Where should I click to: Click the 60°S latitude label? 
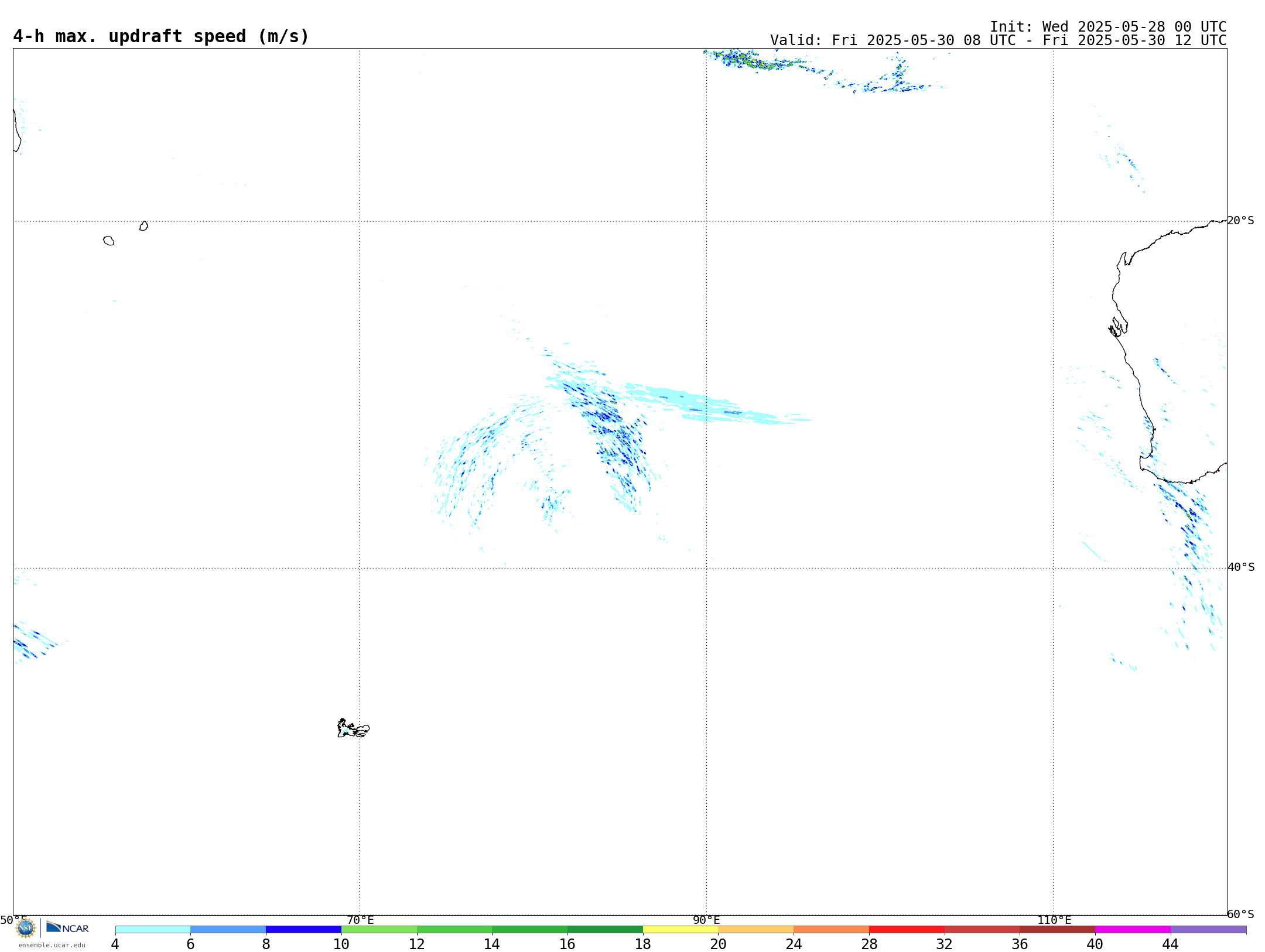pyautogui.click(x=1240, y=914)
